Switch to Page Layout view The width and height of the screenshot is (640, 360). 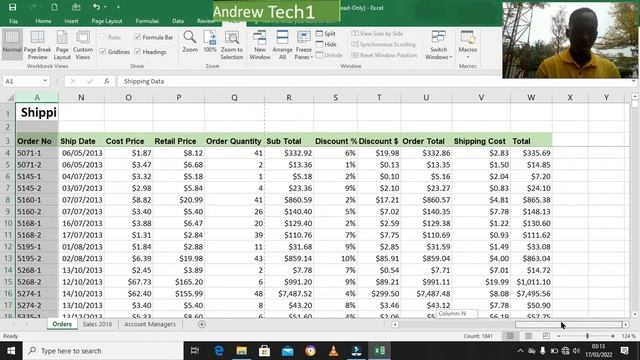[x=62, y=45]
